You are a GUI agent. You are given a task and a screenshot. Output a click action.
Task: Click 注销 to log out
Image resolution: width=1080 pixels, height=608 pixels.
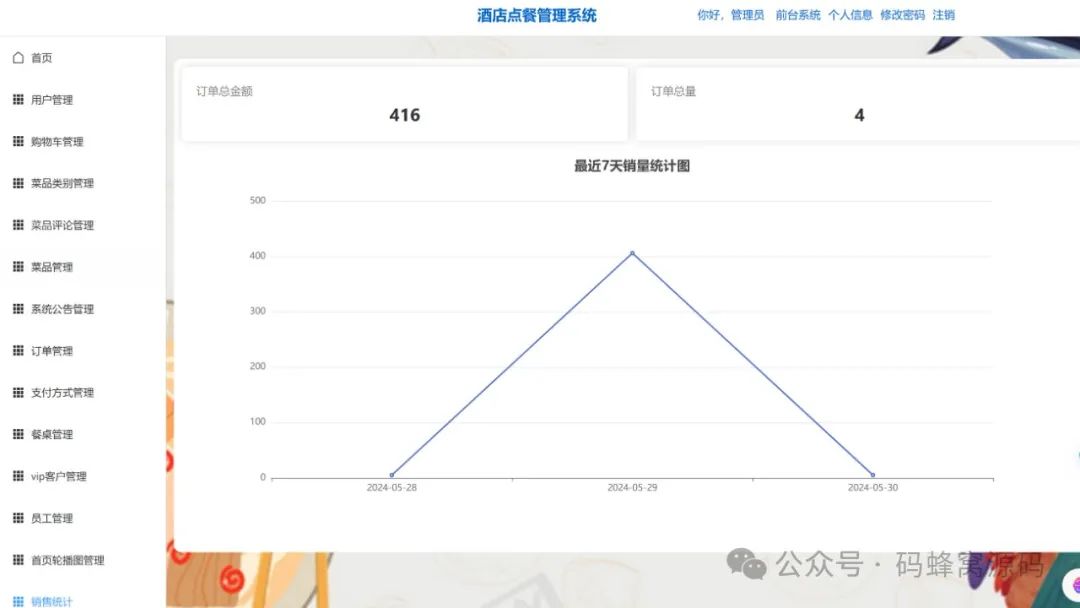[941, 14]
